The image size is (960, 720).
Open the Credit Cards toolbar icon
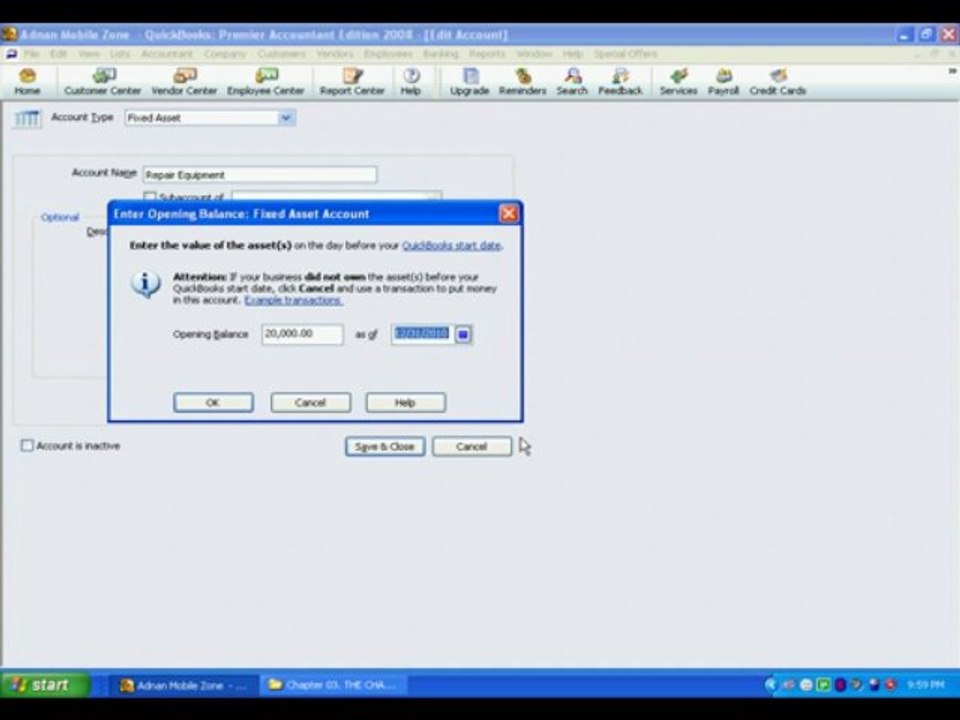click(x=778, y=82)
